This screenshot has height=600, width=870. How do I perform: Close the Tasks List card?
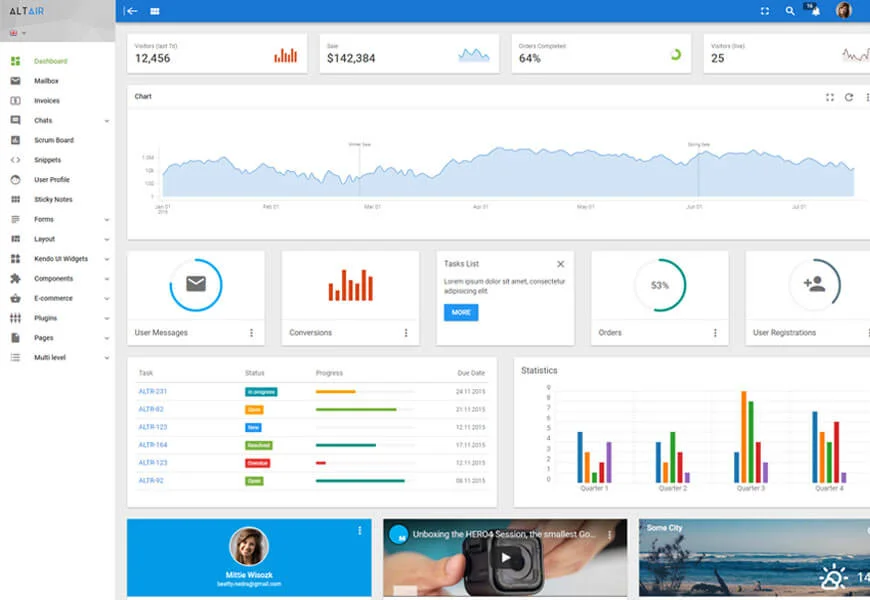click(560, 264)
